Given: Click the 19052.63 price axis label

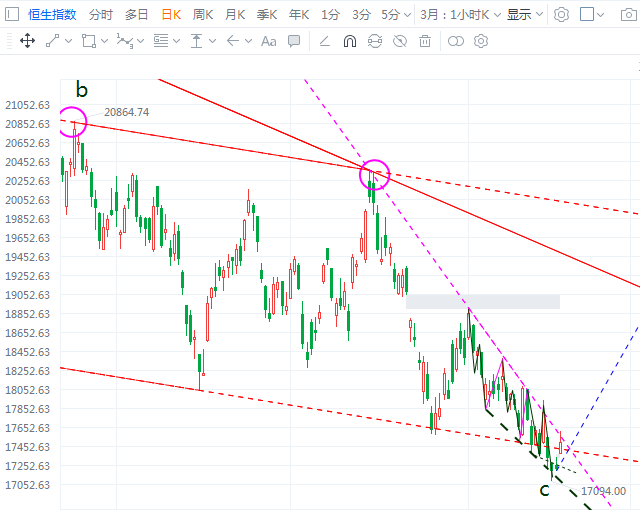Looking at the screenshot, I should 27,295.
